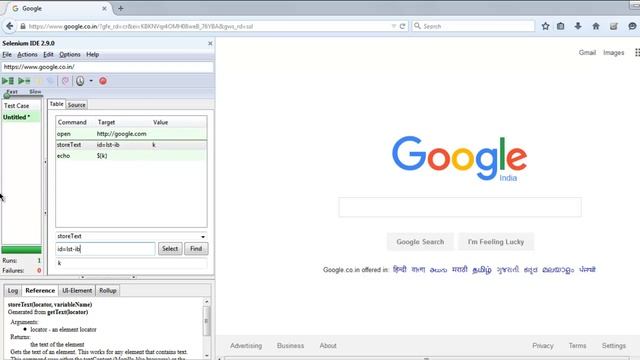This screenshot has width=640, height=360.
Task: Click the Google logo
Action: (460, 158)
